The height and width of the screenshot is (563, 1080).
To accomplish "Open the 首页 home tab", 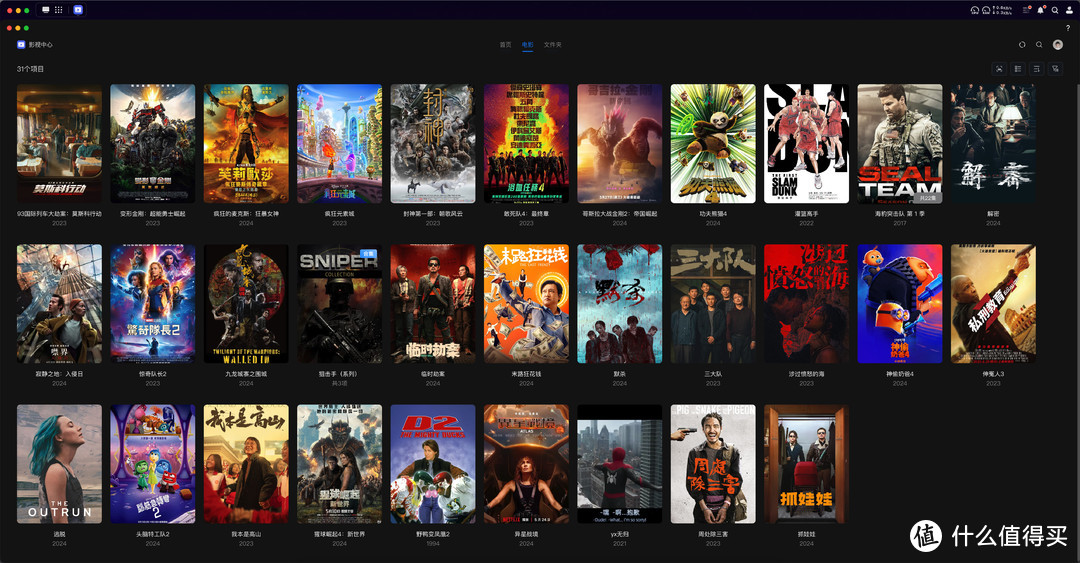I will coord(505,45).
